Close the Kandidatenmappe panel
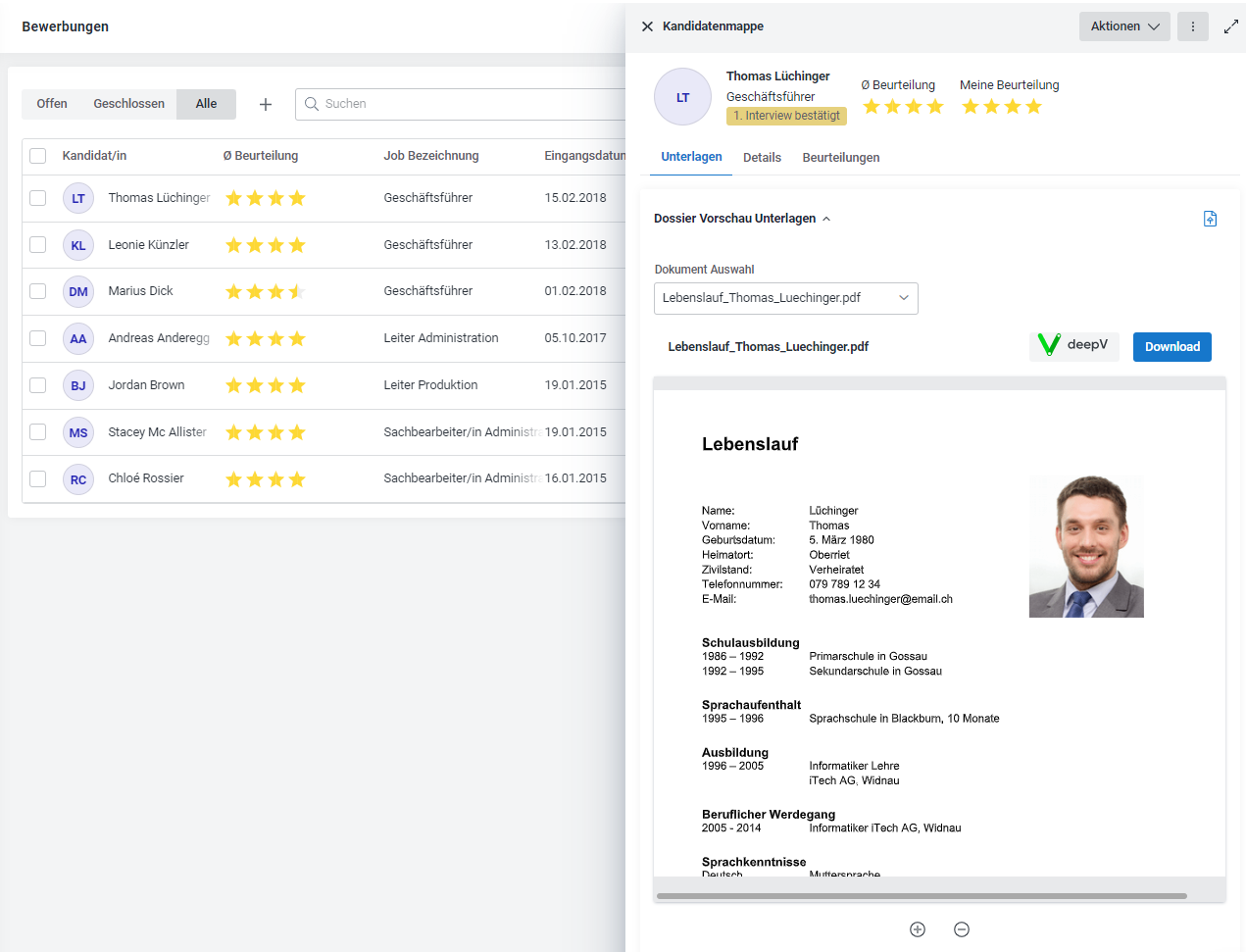 647,26
